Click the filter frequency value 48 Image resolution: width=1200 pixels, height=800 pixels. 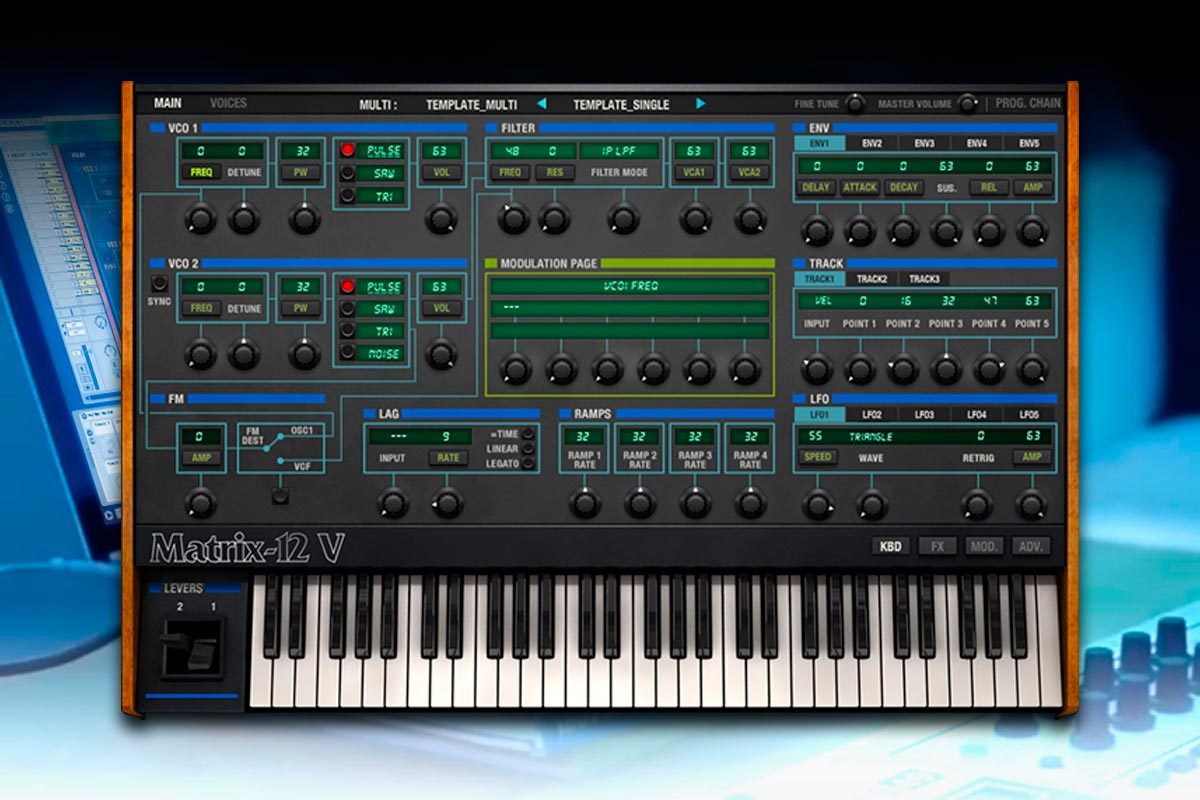[512, 151]
